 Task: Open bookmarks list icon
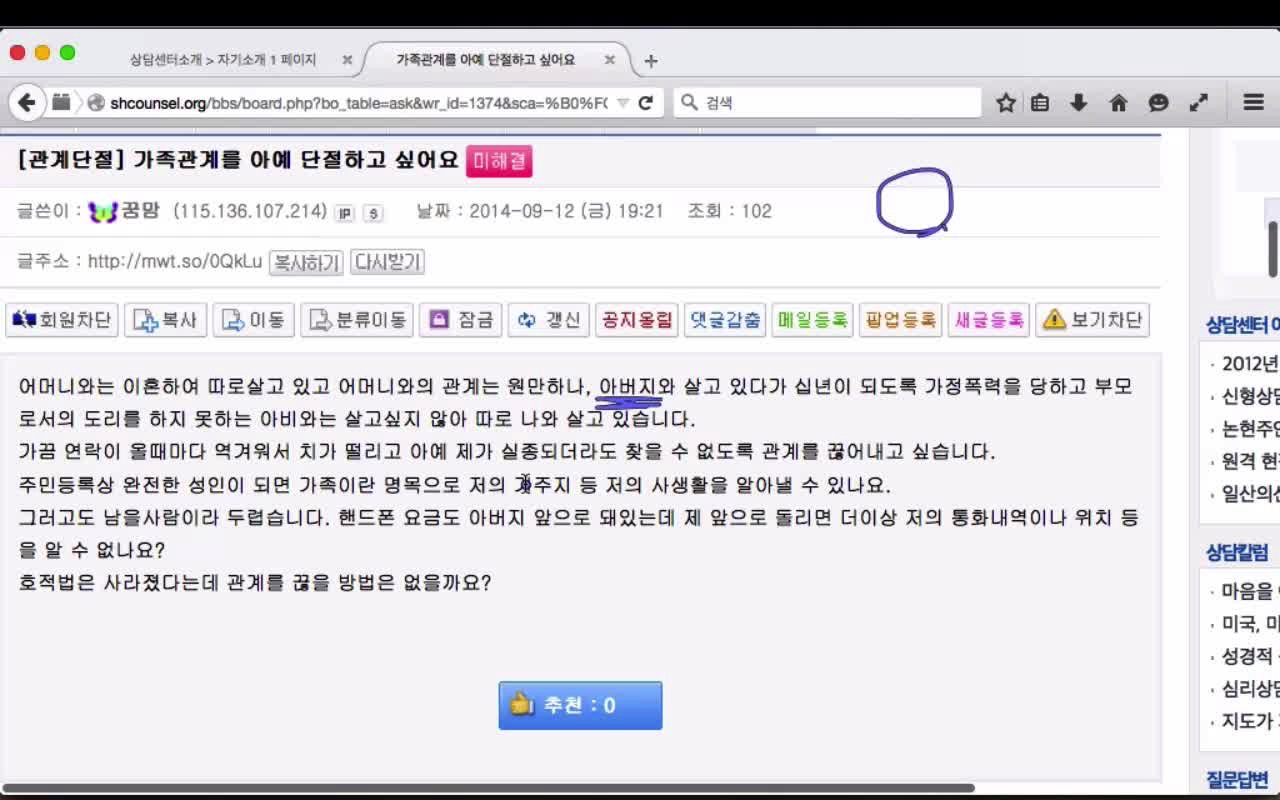pos(1040,102)
